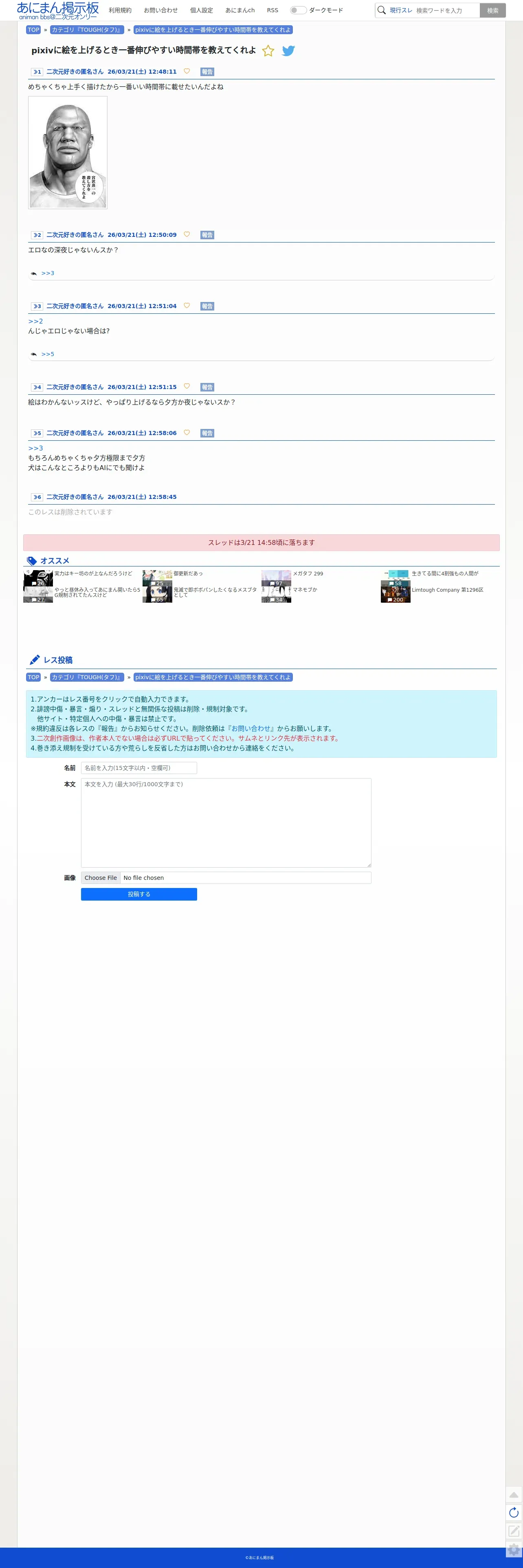Focus the 検索ワードを入力 search field
Screen dimensions: 523x1568
pos(447,10)
